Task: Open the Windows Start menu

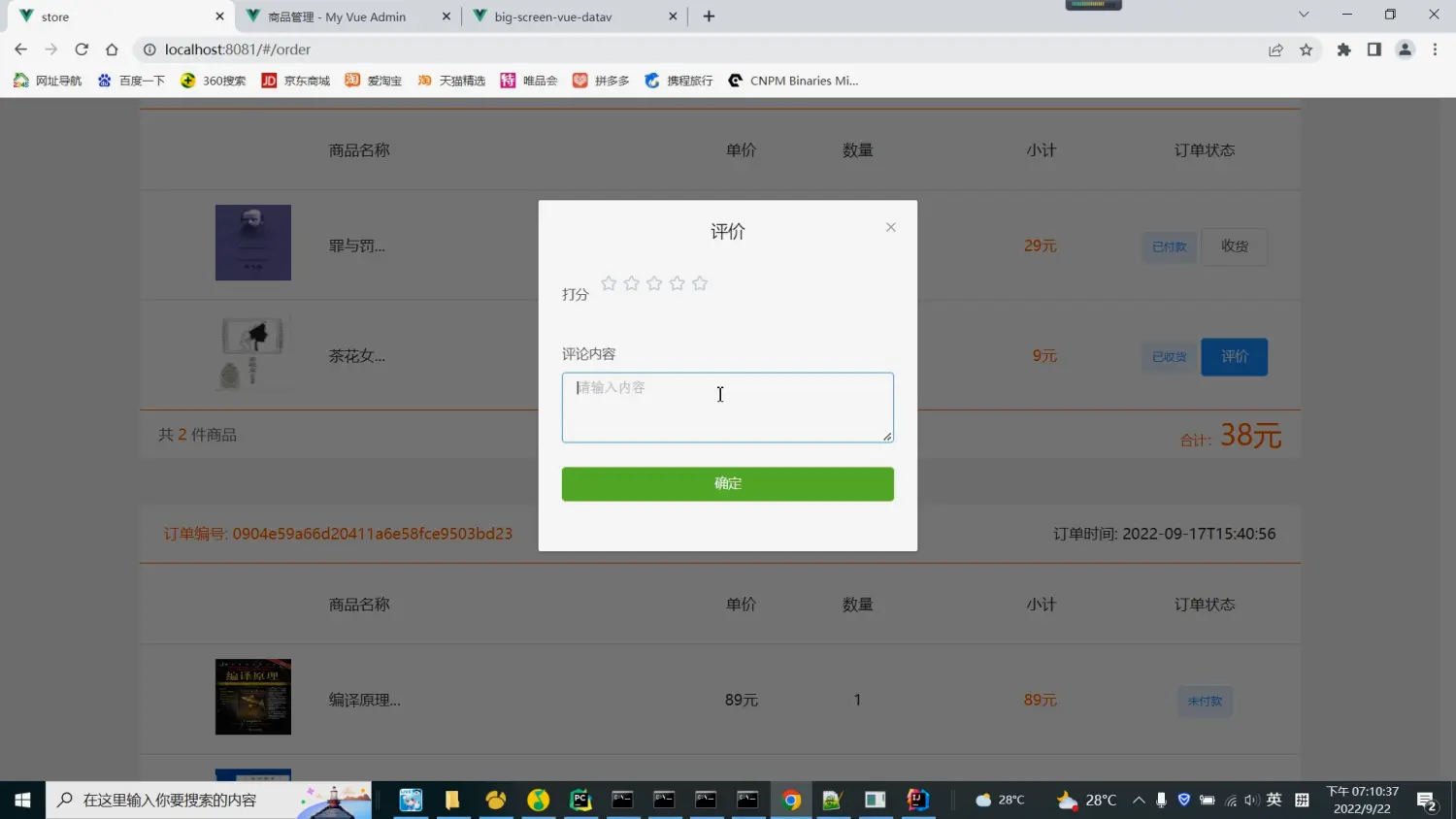Action: click(x=22, y=800)
